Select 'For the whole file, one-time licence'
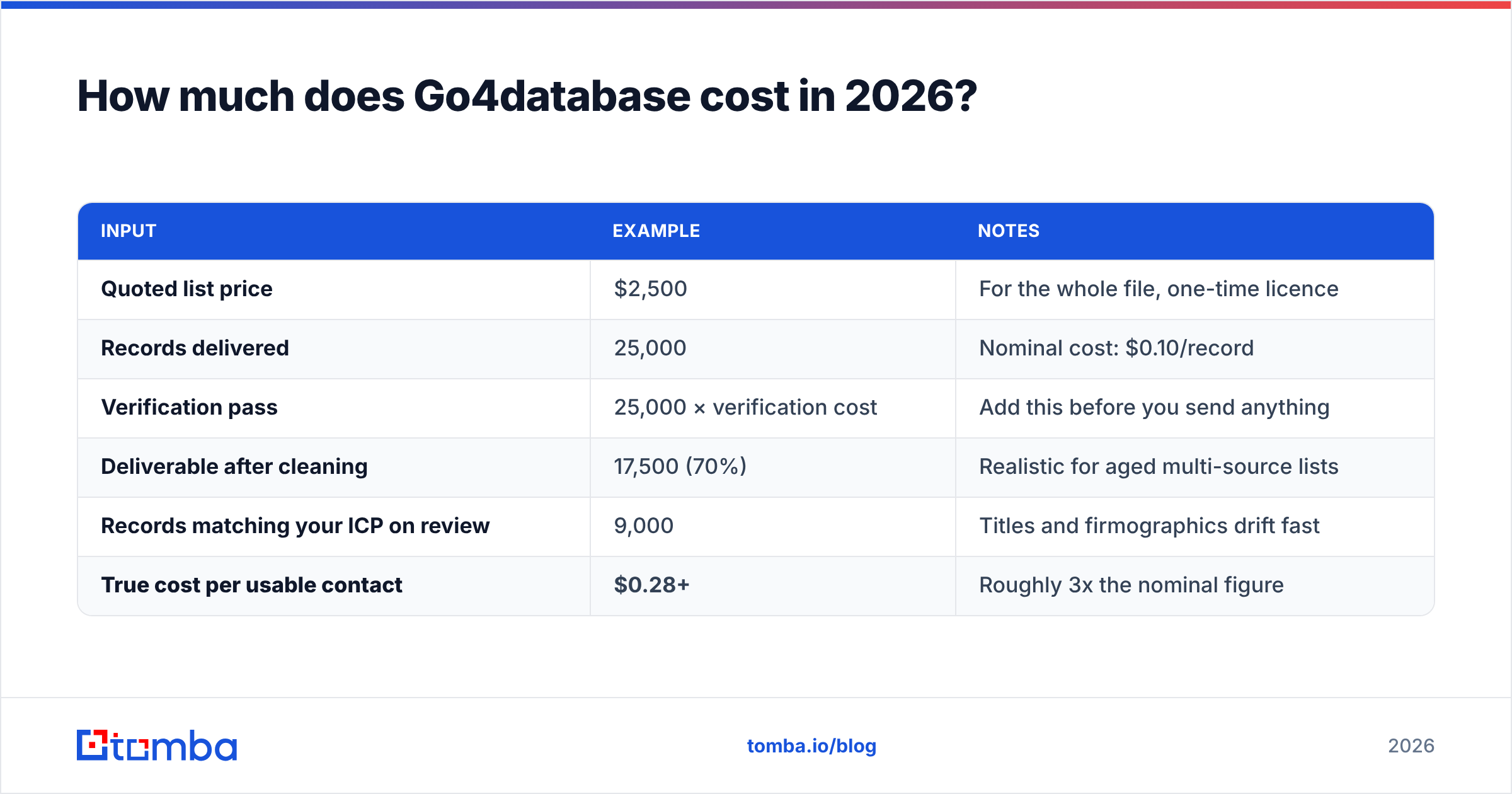 coord(1159,289)
